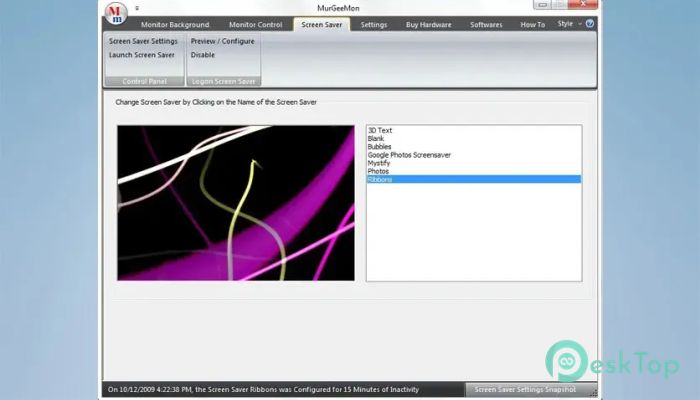The width and height of the screenshot is (700, 400).
Task: Switch to the Monitor Background tab
Action: point(175,25)
